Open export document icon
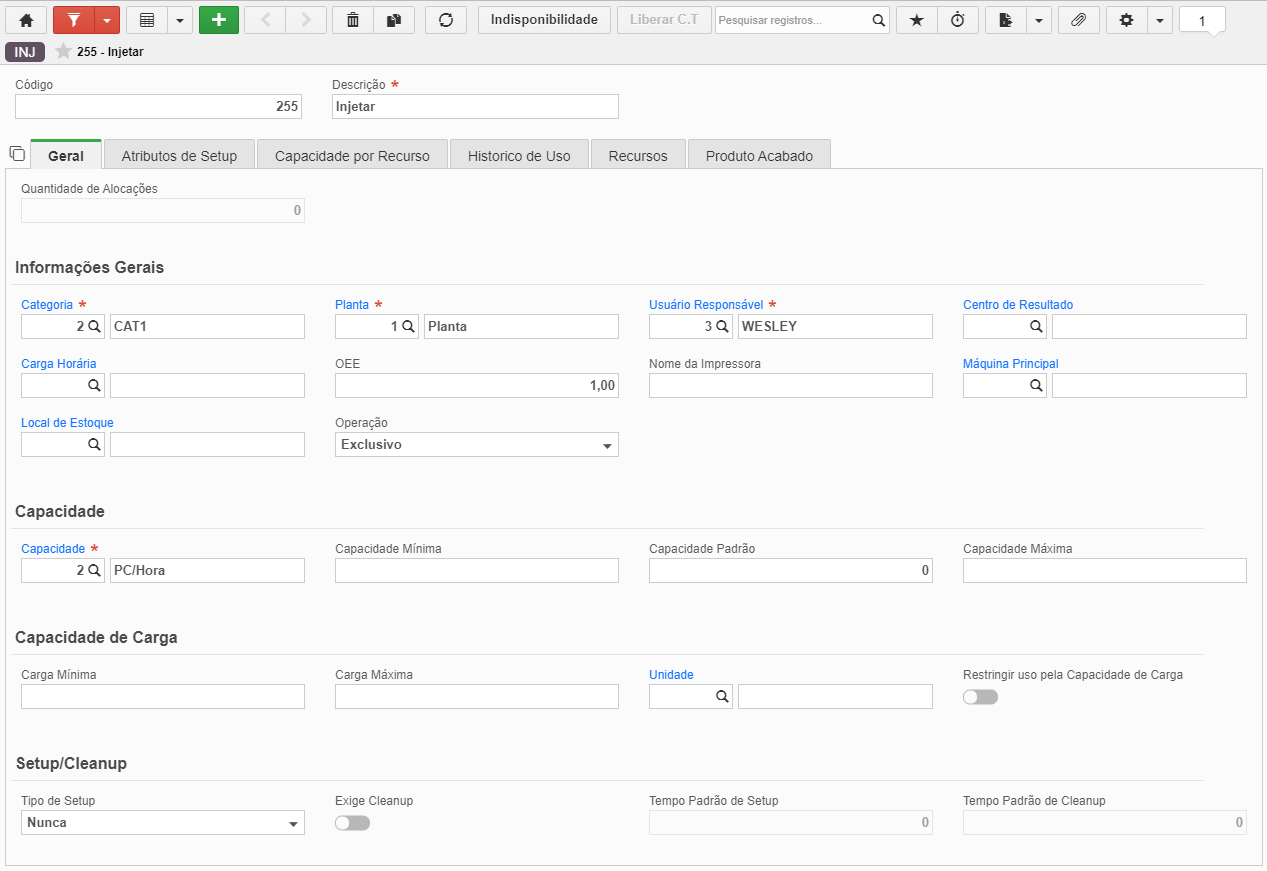1267x871 pixels. point(1005,20)
